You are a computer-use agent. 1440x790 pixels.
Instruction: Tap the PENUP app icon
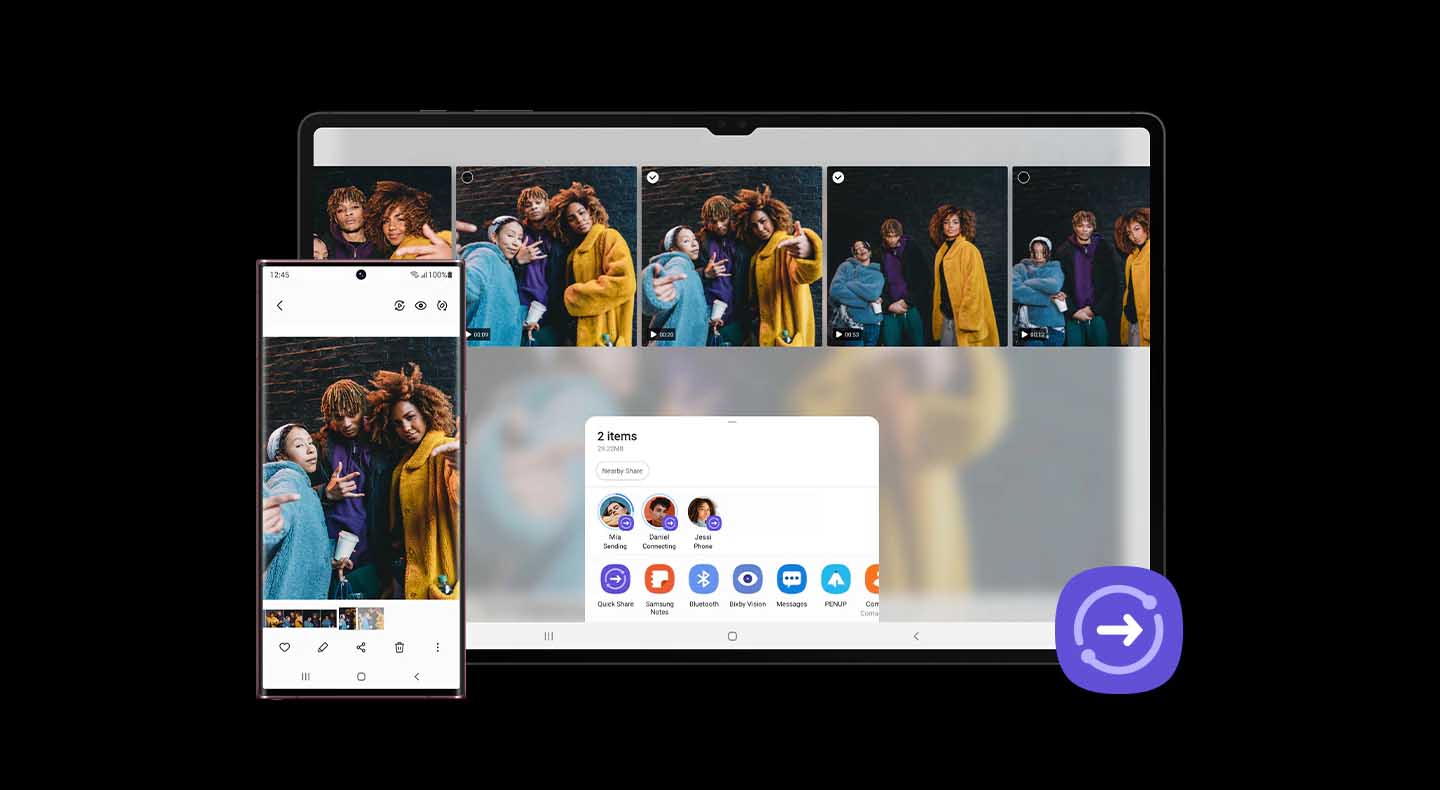(x=835, y=579)
